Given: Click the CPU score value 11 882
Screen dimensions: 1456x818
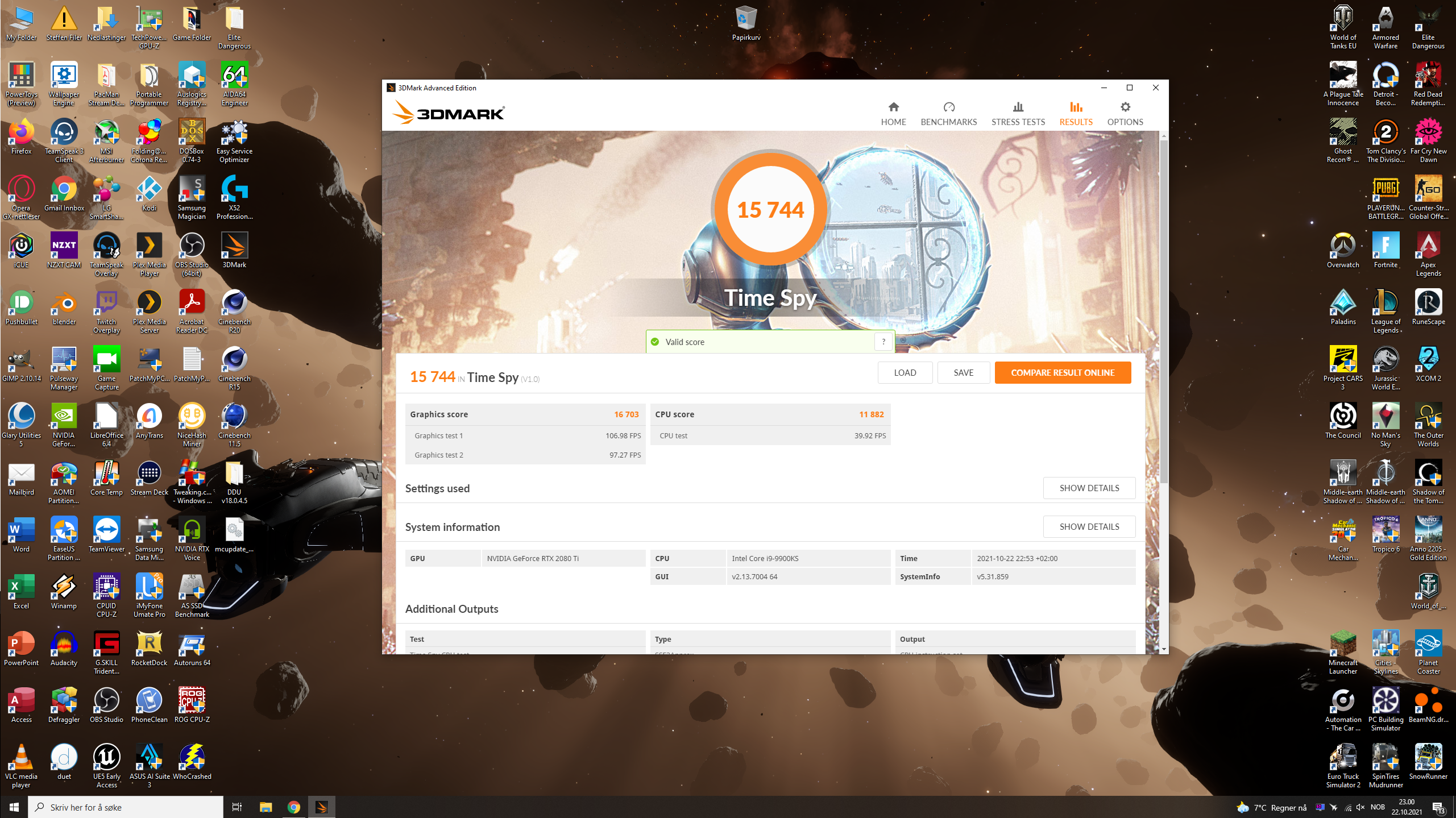Looking at the screenshot, I should click(x=871, y=414).
